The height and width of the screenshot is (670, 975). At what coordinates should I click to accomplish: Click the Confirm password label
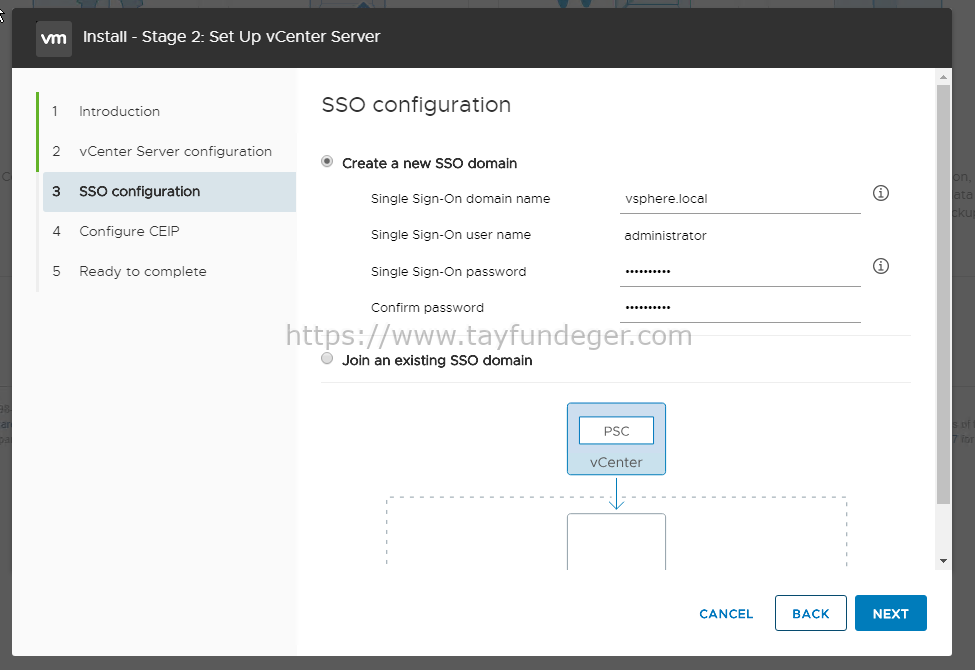427,308
